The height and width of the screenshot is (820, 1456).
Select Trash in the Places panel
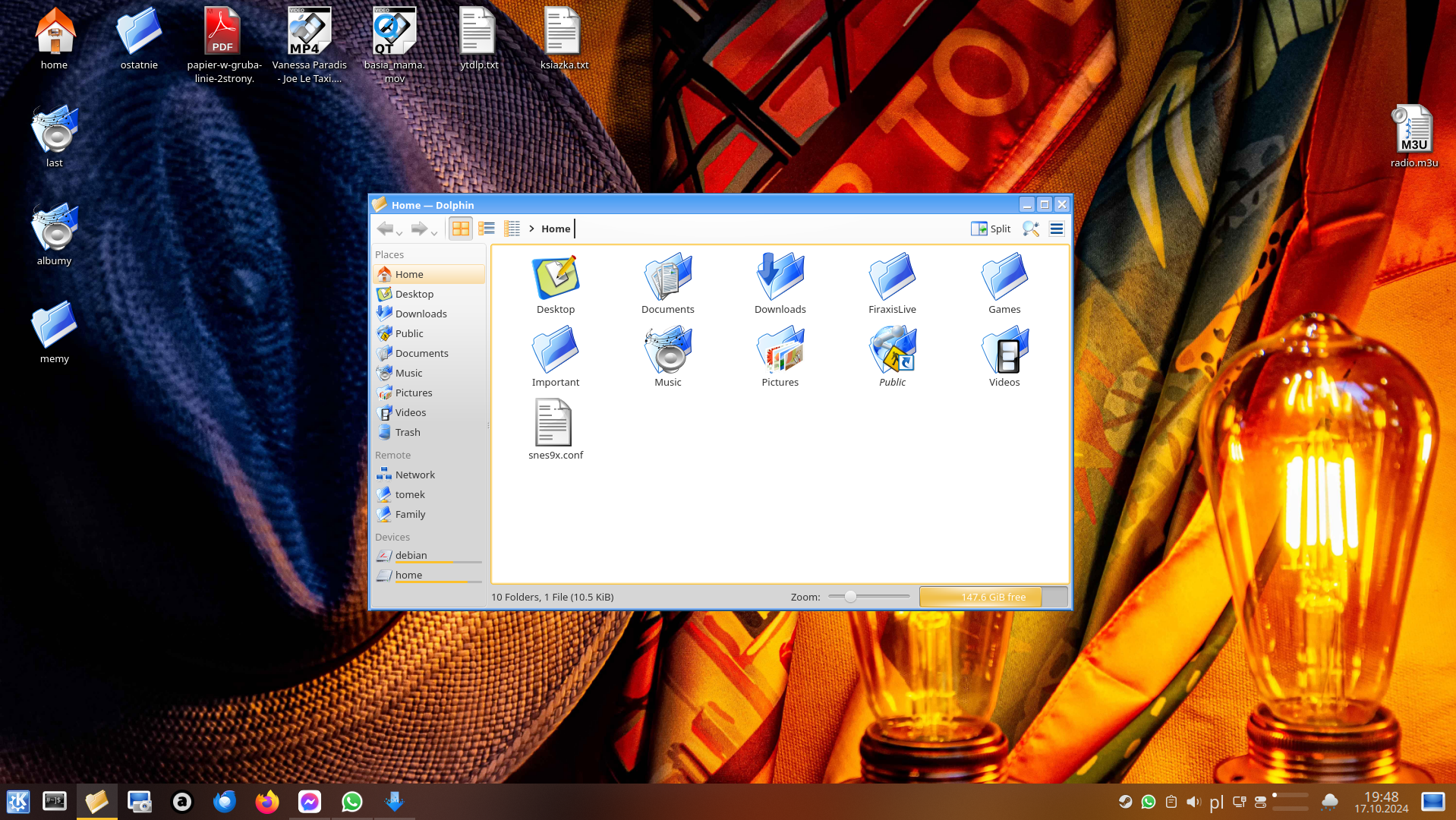click(x=408, y=432)
